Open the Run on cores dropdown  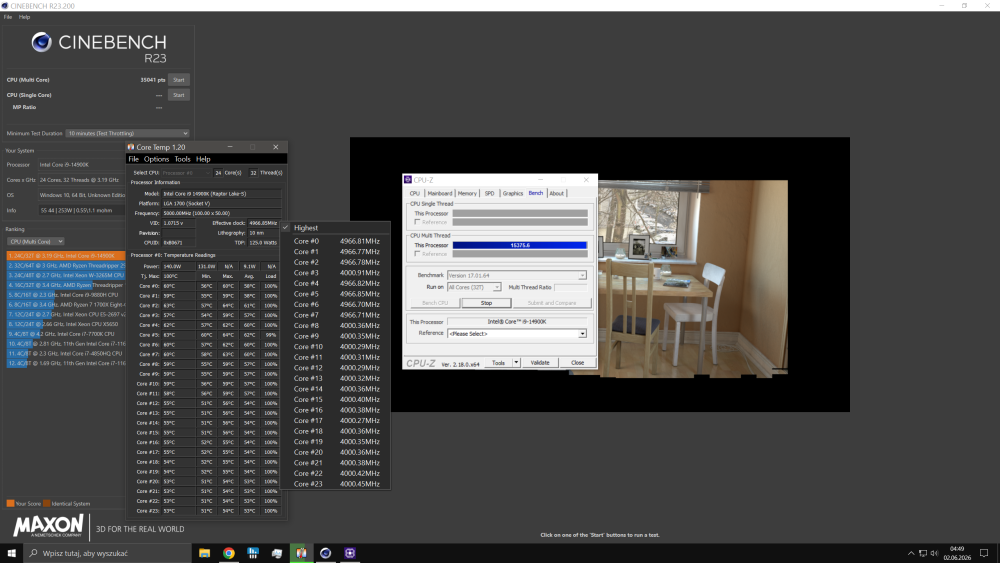(474, 287)
